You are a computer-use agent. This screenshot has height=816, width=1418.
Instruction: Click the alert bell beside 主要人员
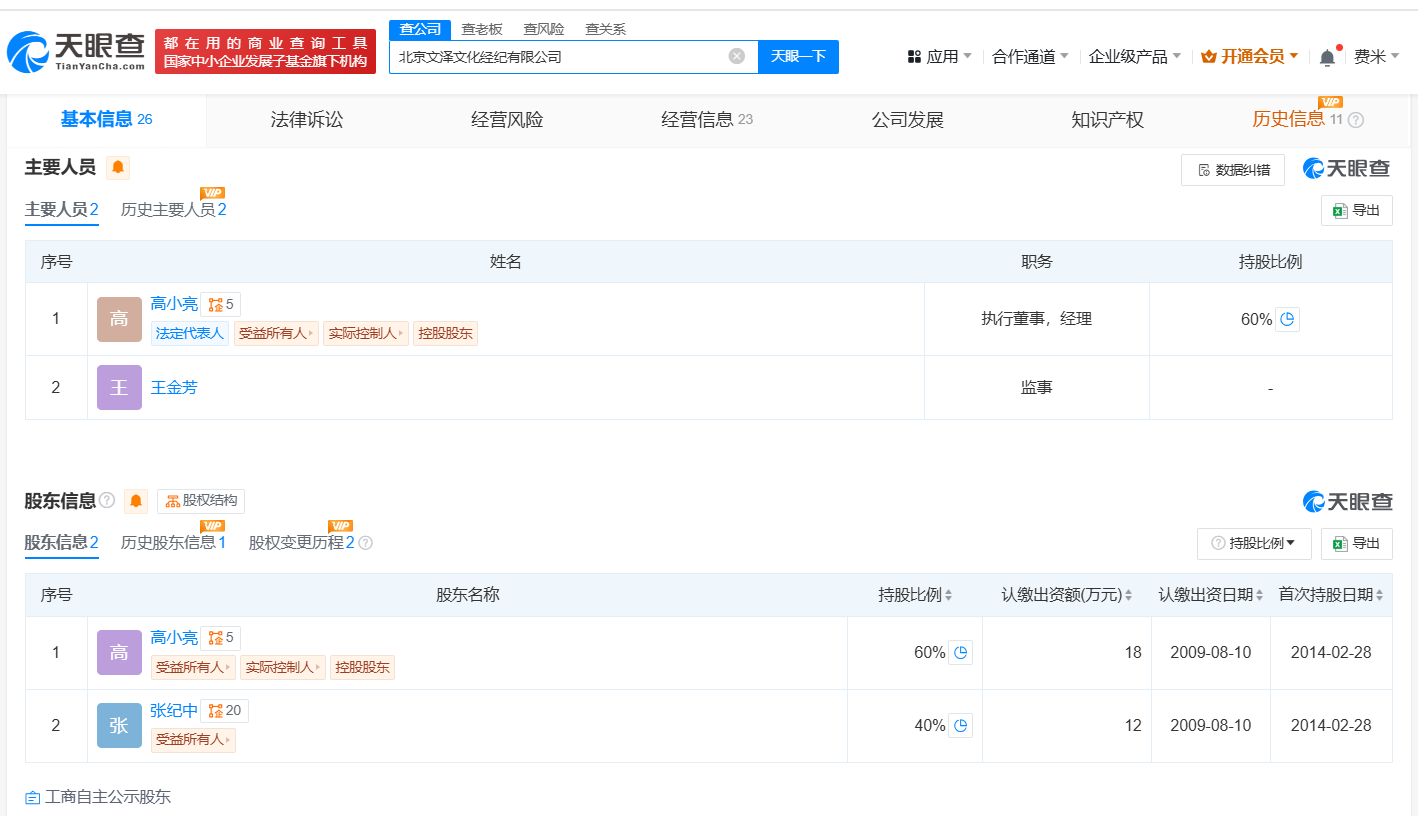click(118, 168)
